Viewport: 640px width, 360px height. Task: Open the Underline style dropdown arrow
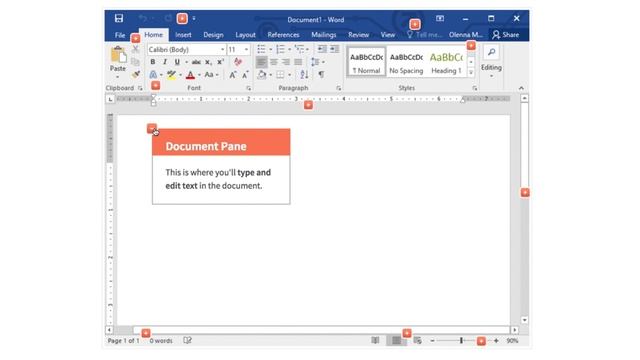[x=187, y=62]
